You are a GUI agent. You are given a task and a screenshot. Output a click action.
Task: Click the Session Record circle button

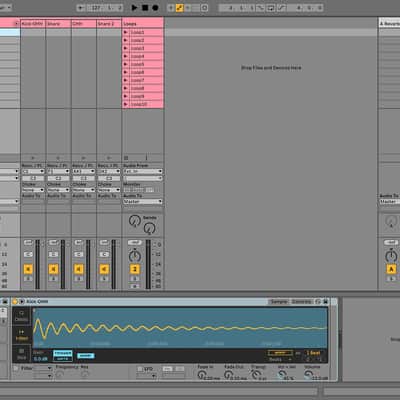pos(205,8)
